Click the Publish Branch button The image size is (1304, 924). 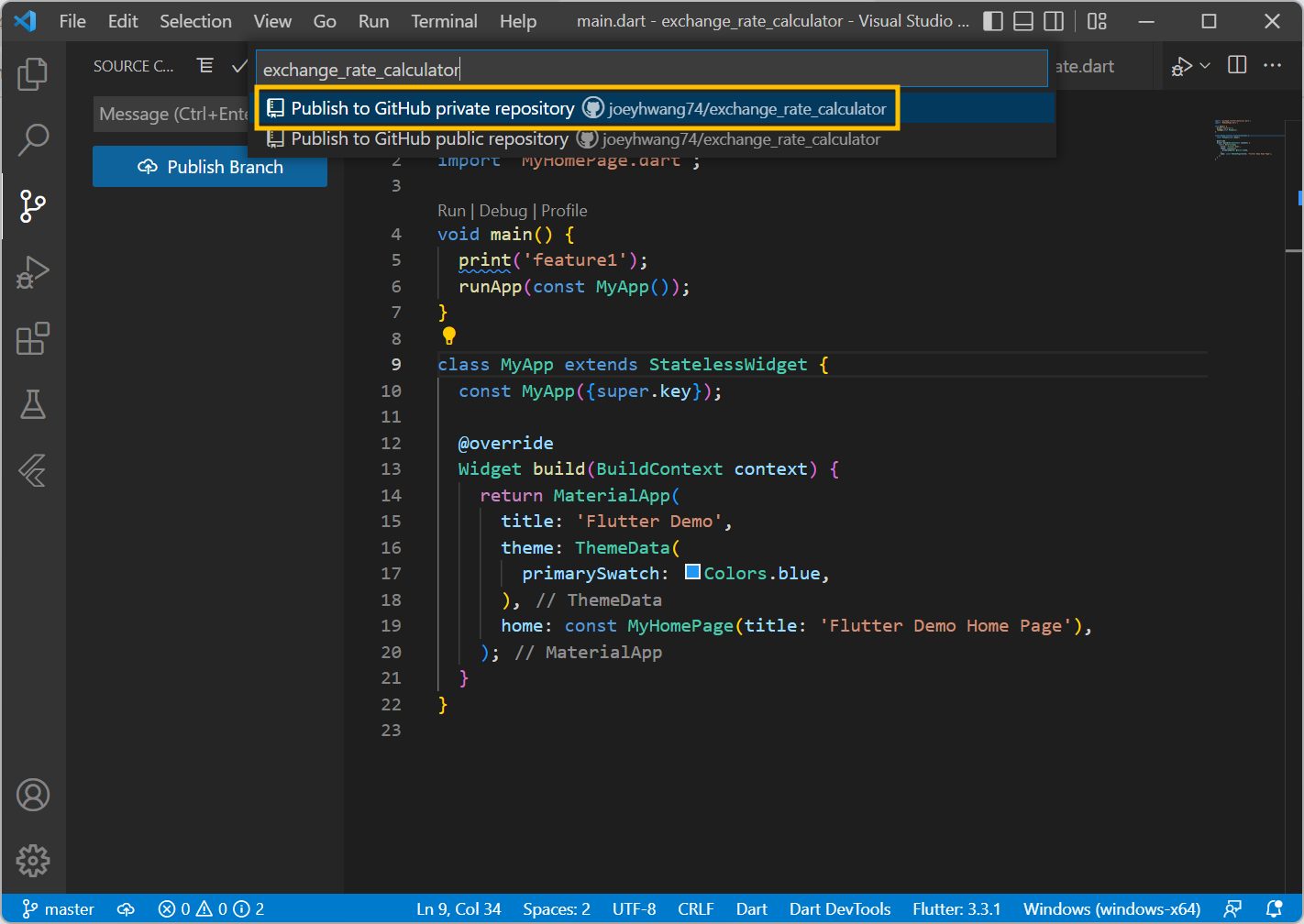pos(210,167)
